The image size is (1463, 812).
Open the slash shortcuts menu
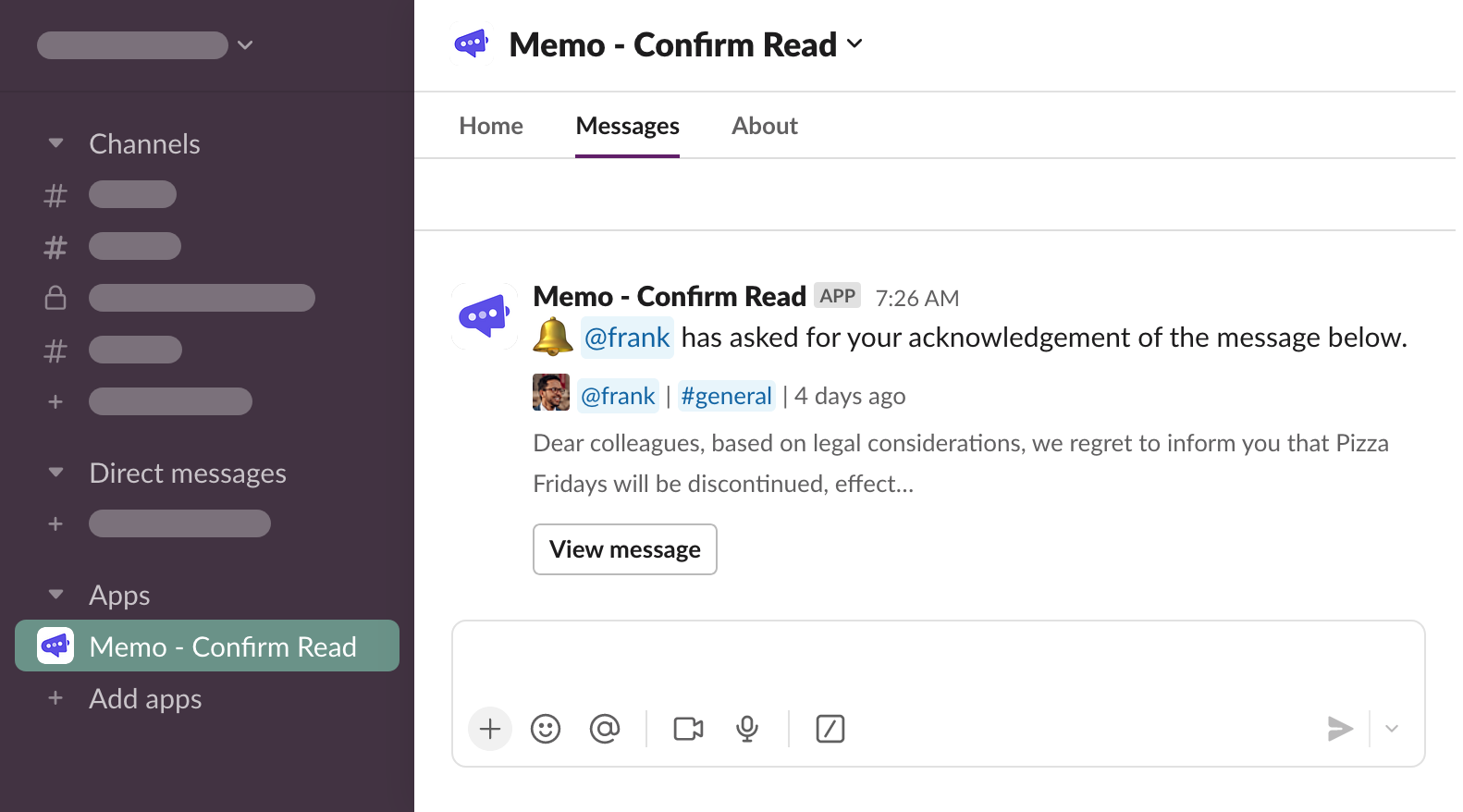click(x=830, y=729)
